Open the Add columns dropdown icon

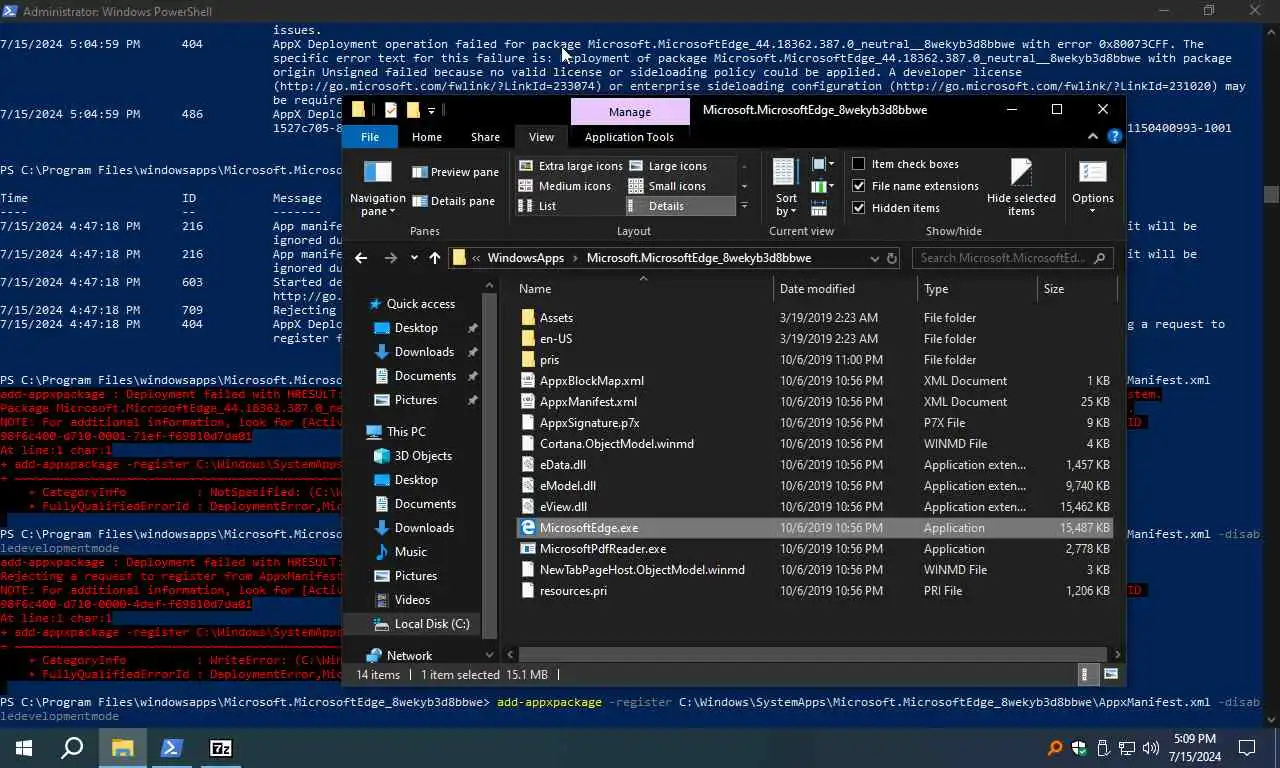click(823, 186)
